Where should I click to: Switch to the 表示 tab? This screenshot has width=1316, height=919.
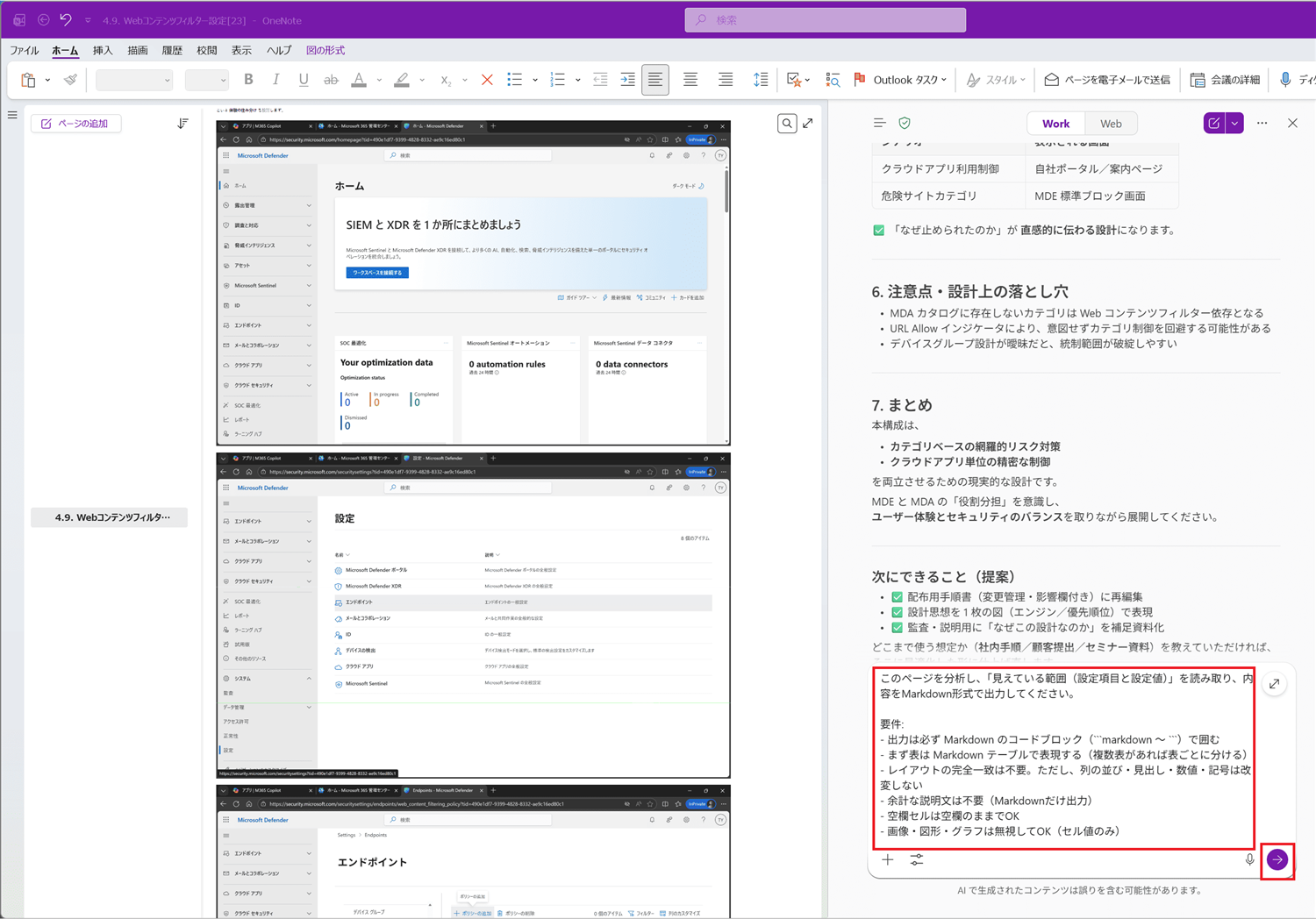pyautogui.click(x=241, y=51)
